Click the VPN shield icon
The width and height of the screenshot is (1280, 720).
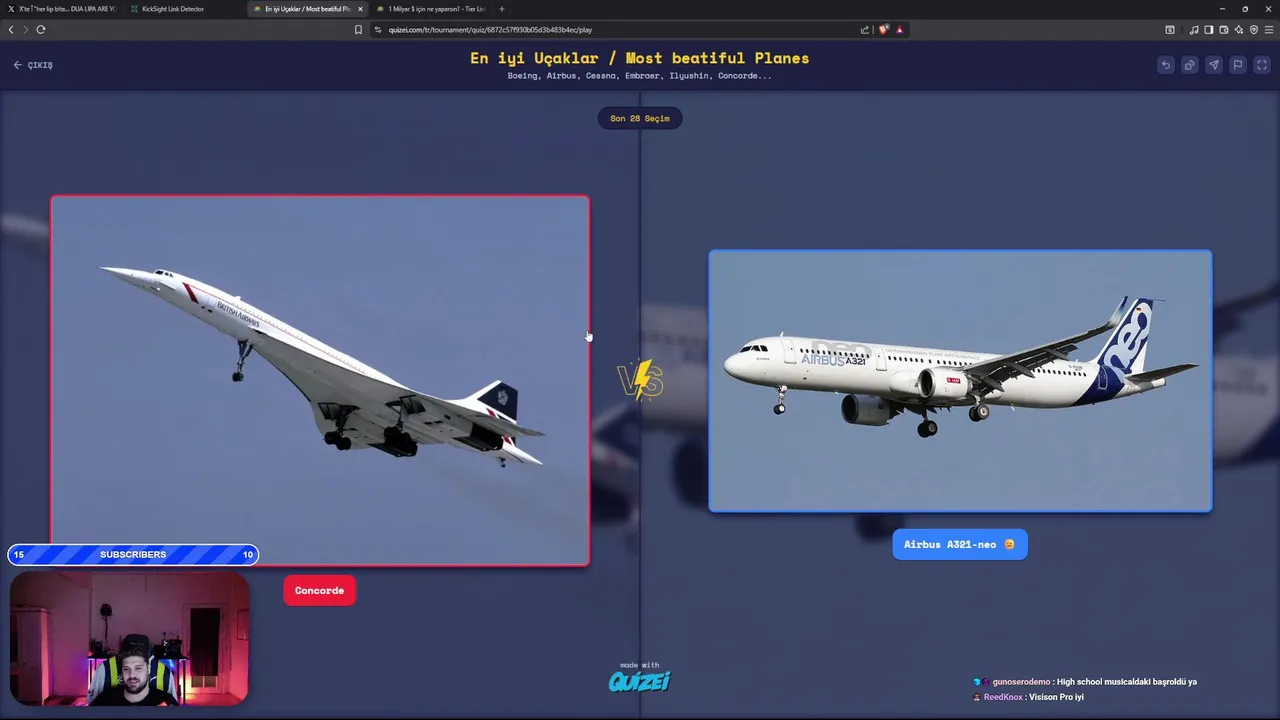pyautogui.click(x=1254, y=30)
